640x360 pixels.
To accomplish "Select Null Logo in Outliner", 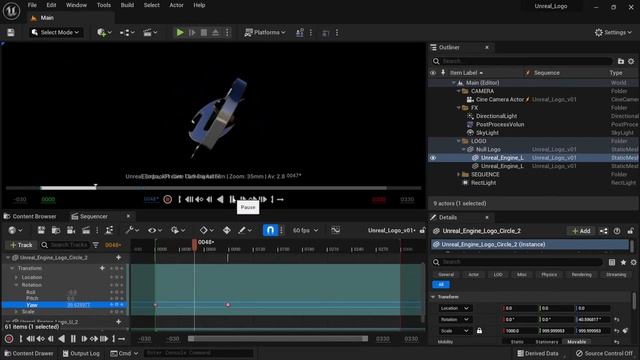I will (488, 149).
